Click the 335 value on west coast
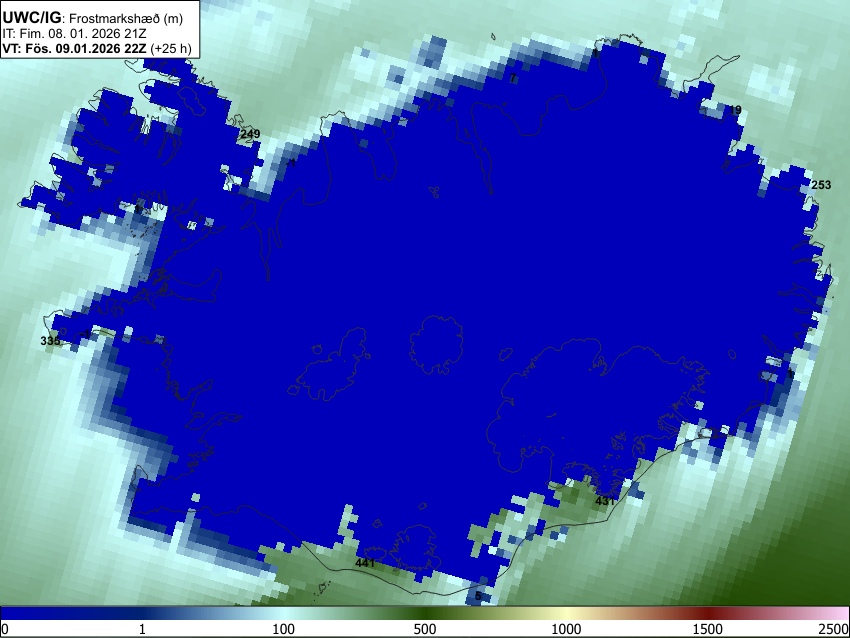This screenshot has width=850, height=638. (50, 341)
